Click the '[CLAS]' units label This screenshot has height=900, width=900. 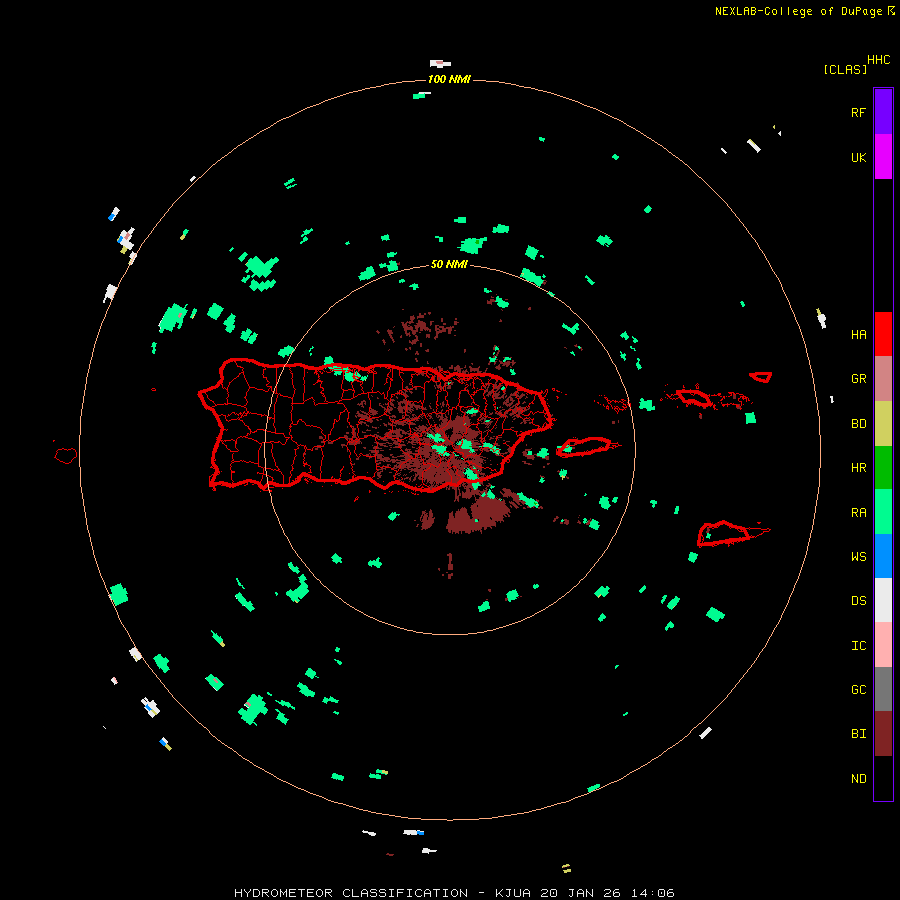(845, 70)
